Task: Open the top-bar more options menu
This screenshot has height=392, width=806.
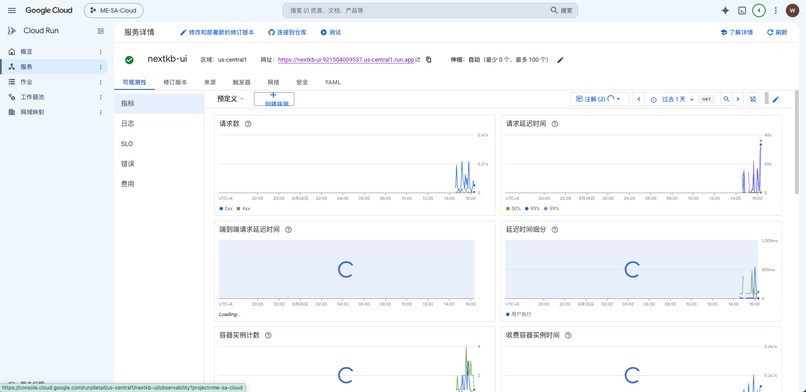Action: pyautogui.click(x=776, y=10)
